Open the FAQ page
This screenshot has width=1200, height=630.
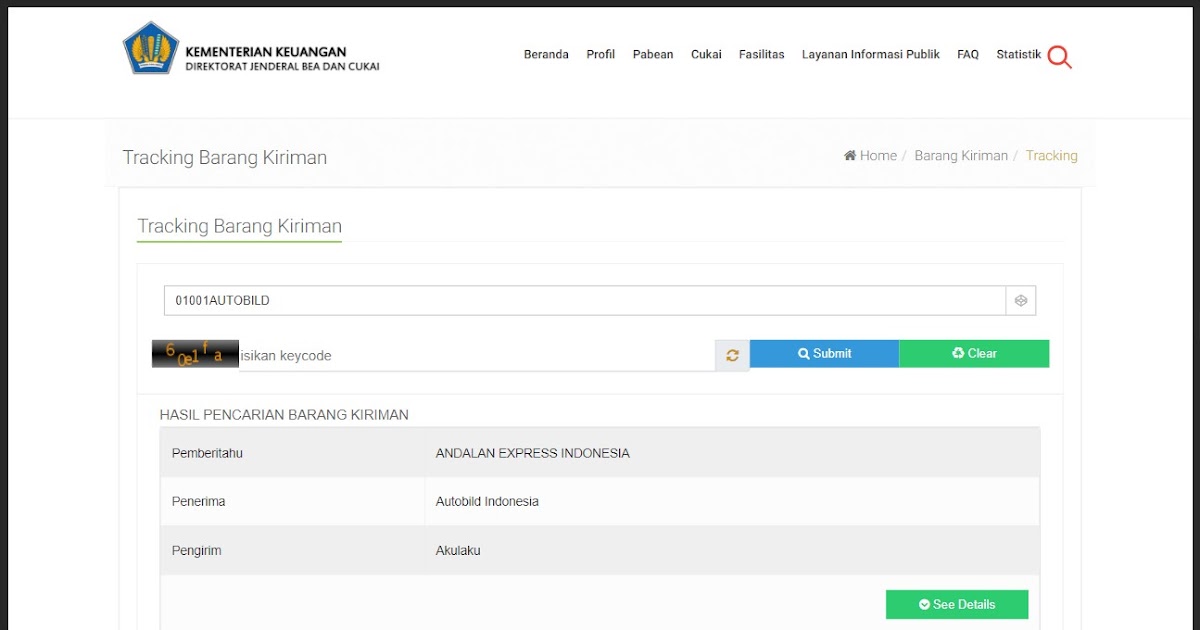coord(967,55)
